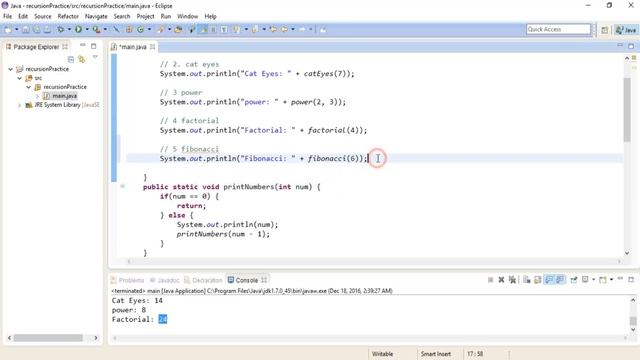The image size is (640, 360).
Task: Remove all terminated launches icon
Action: 512,280
